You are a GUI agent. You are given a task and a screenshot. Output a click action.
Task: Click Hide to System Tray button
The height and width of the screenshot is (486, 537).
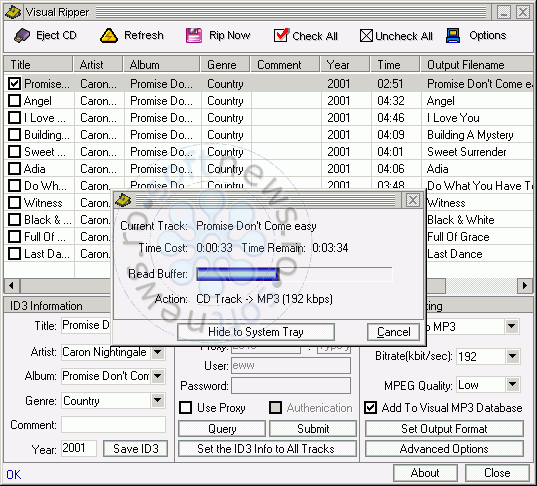coord(256,332)
